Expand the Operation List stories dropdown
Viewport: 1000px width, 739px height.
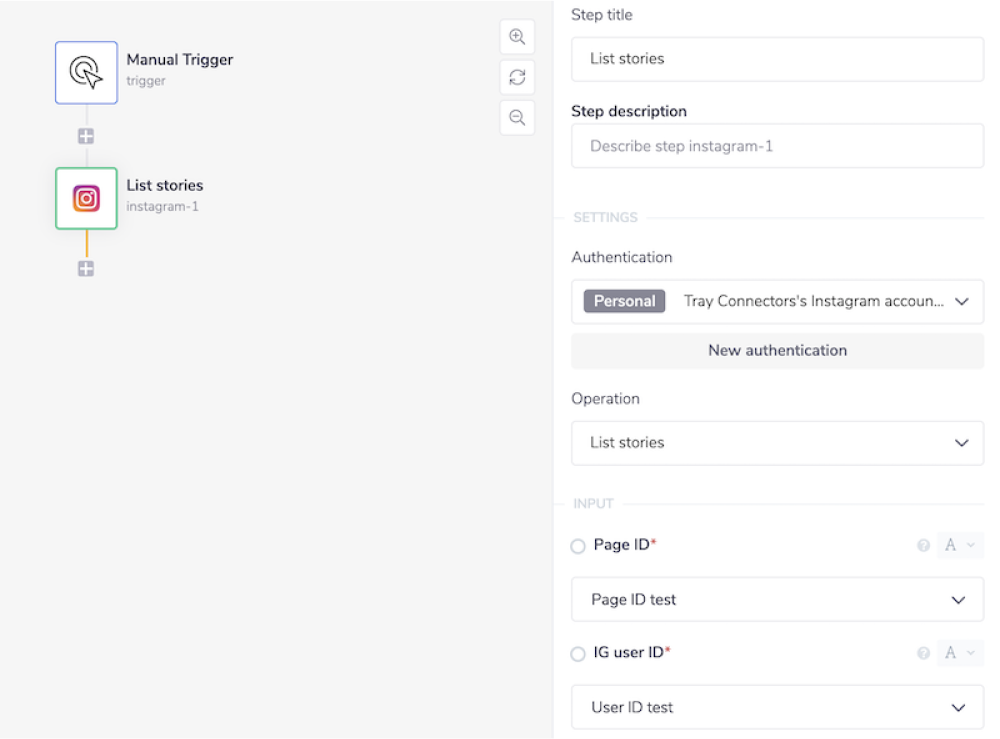tap(777, 442)
